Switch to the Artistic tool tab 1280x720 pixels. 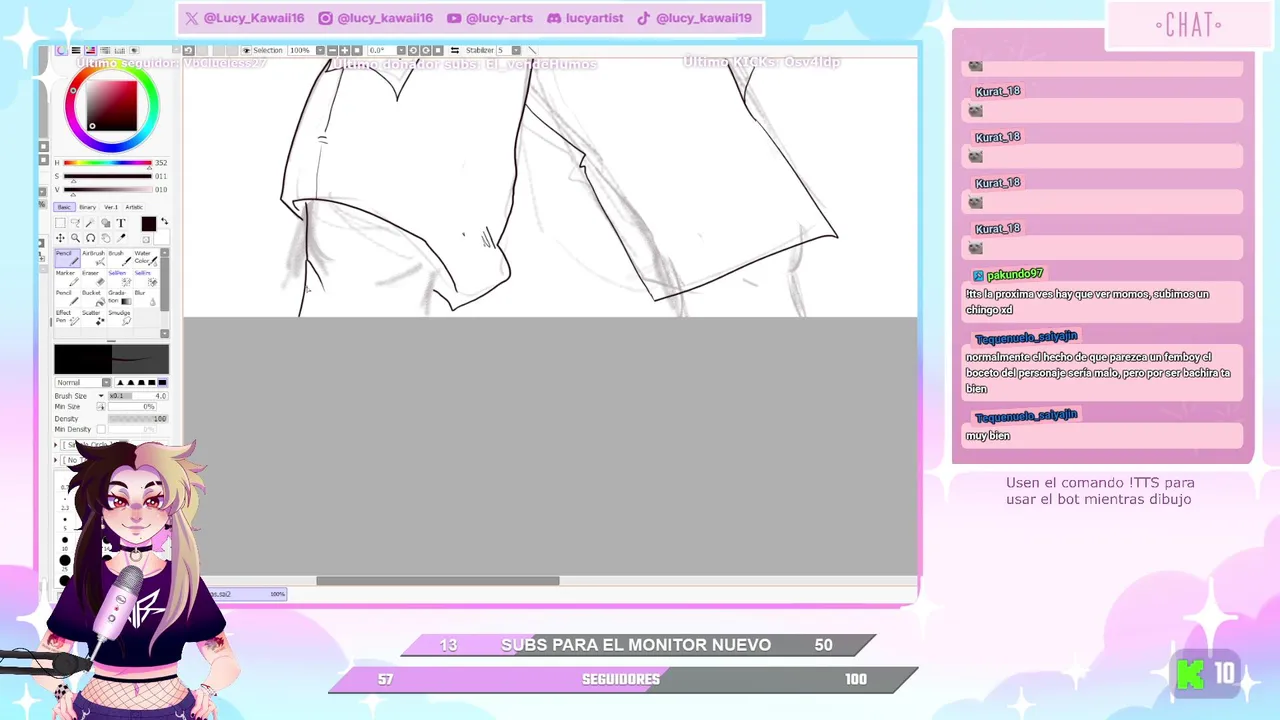(134, 207)
